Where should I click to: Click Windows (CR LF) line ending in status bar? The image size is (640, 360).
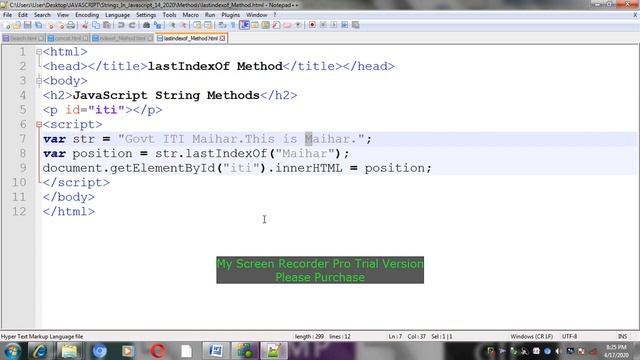[x=531, y=336]
